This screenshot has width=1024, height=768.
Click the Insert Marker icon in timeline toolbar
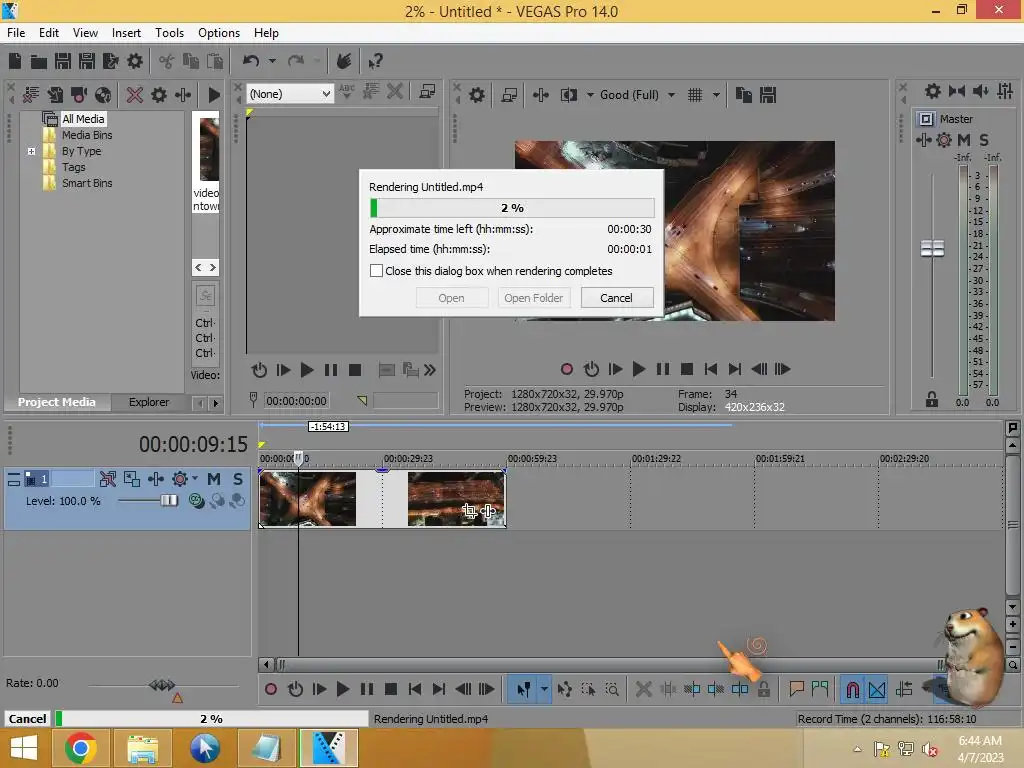click(797, 688)
